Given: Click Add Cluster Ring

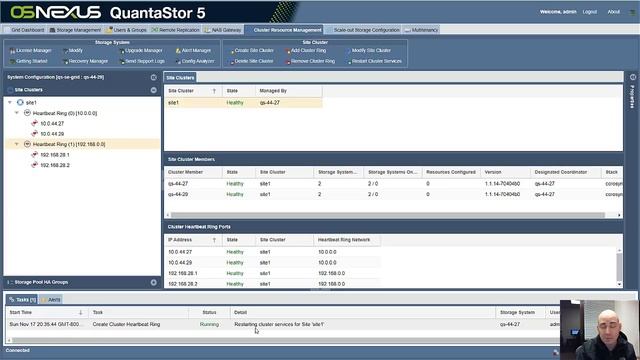Looking at the screenshot, I should 306,51.
